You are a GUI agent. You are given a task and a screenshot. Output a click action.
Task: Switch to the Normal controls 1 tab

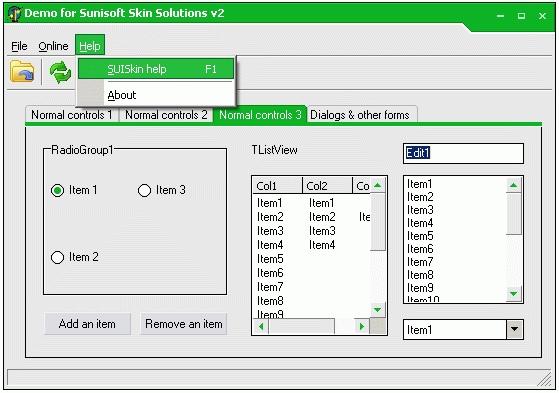coord(72,115)
